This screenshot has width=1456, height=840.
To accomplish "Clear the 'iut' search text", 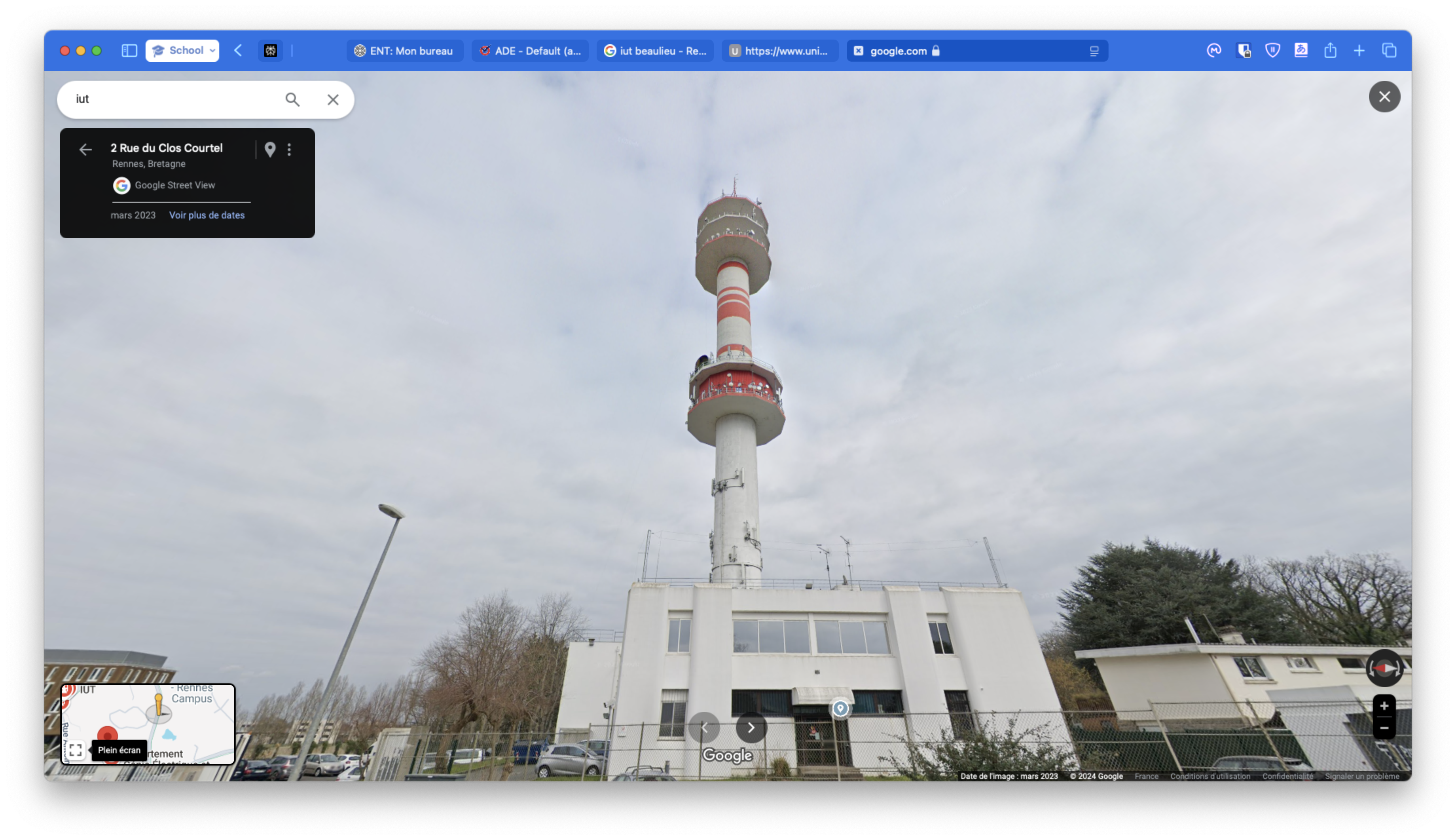I will [x=333, y=100].
